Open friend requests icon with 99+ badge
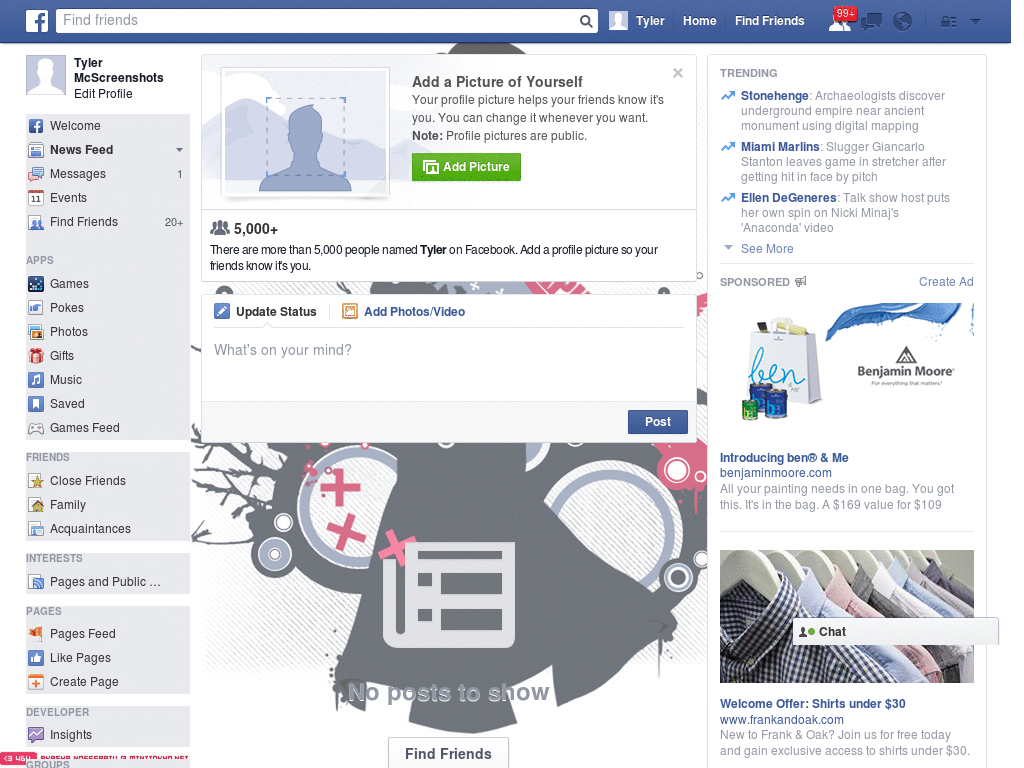The image size is (1024, 768). (840, 21)
